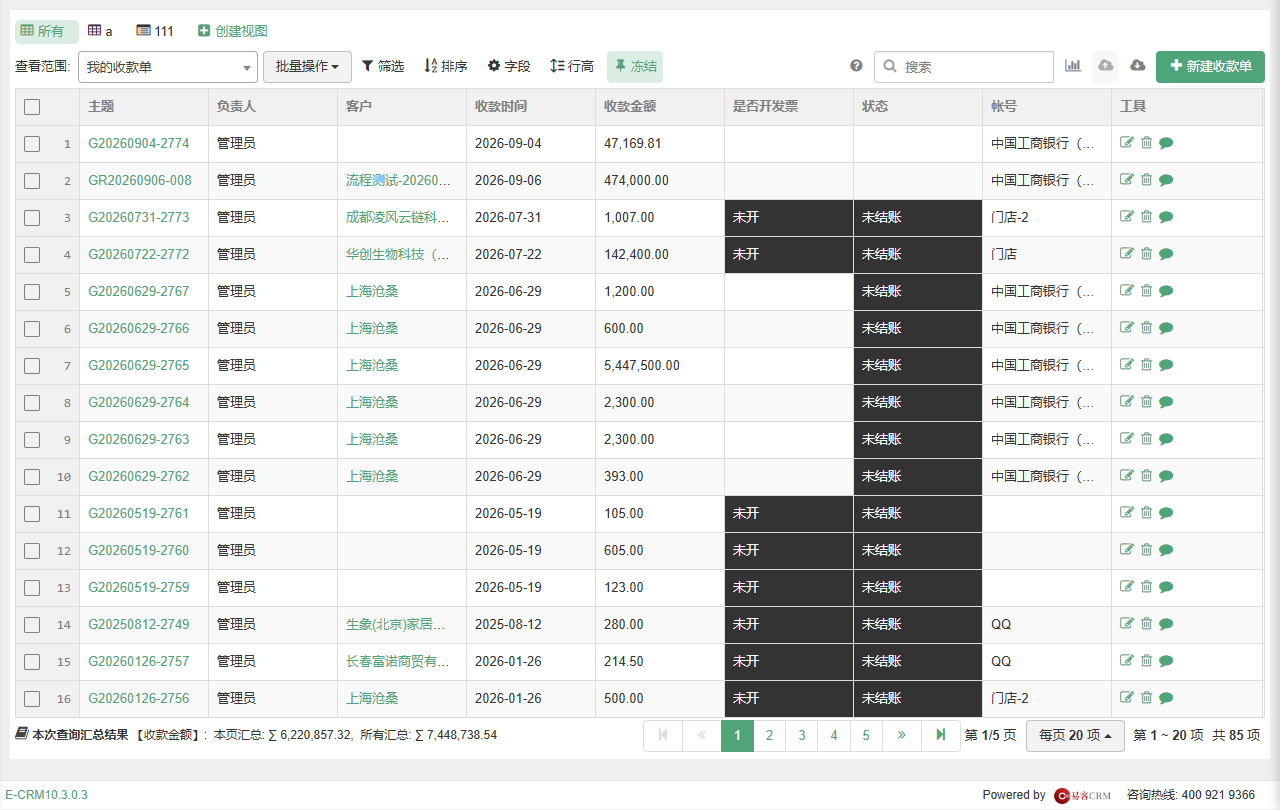Edit record G20260126-2756 via pencil icon

(x=1127, y=698)
